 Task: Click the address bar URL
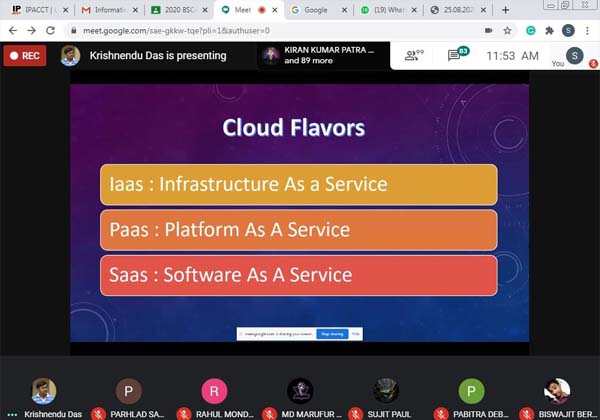[176, 31]
